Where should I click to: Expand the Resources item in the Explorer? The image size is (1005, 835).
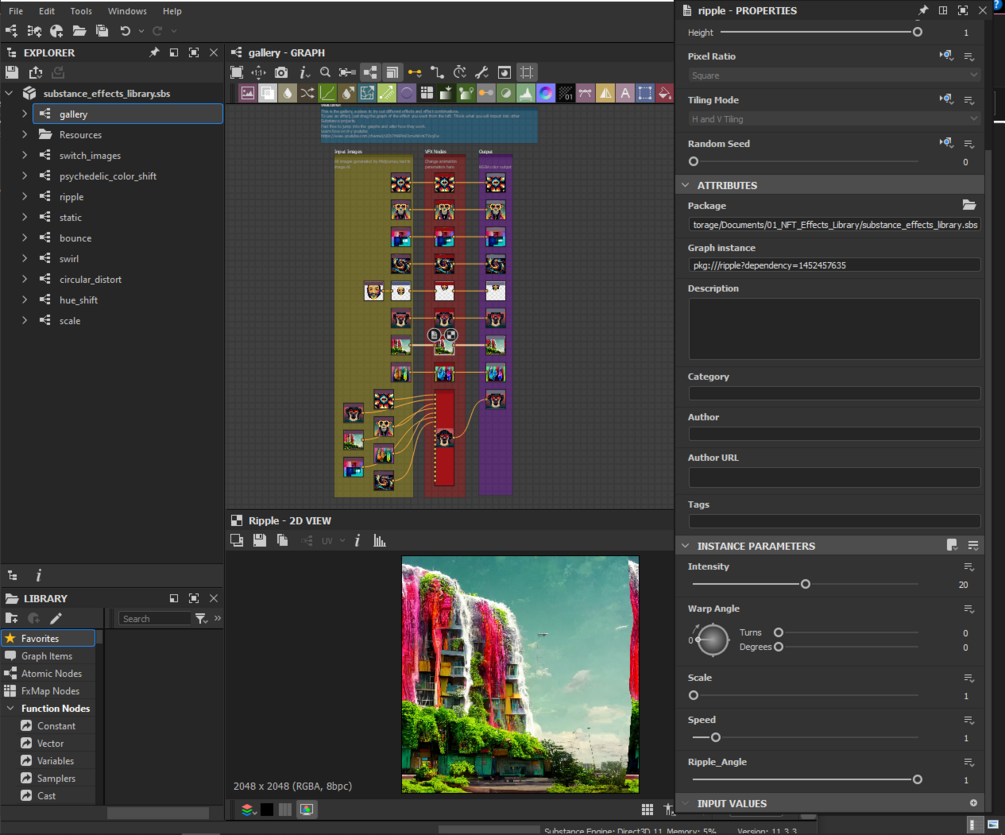(23, 134)
